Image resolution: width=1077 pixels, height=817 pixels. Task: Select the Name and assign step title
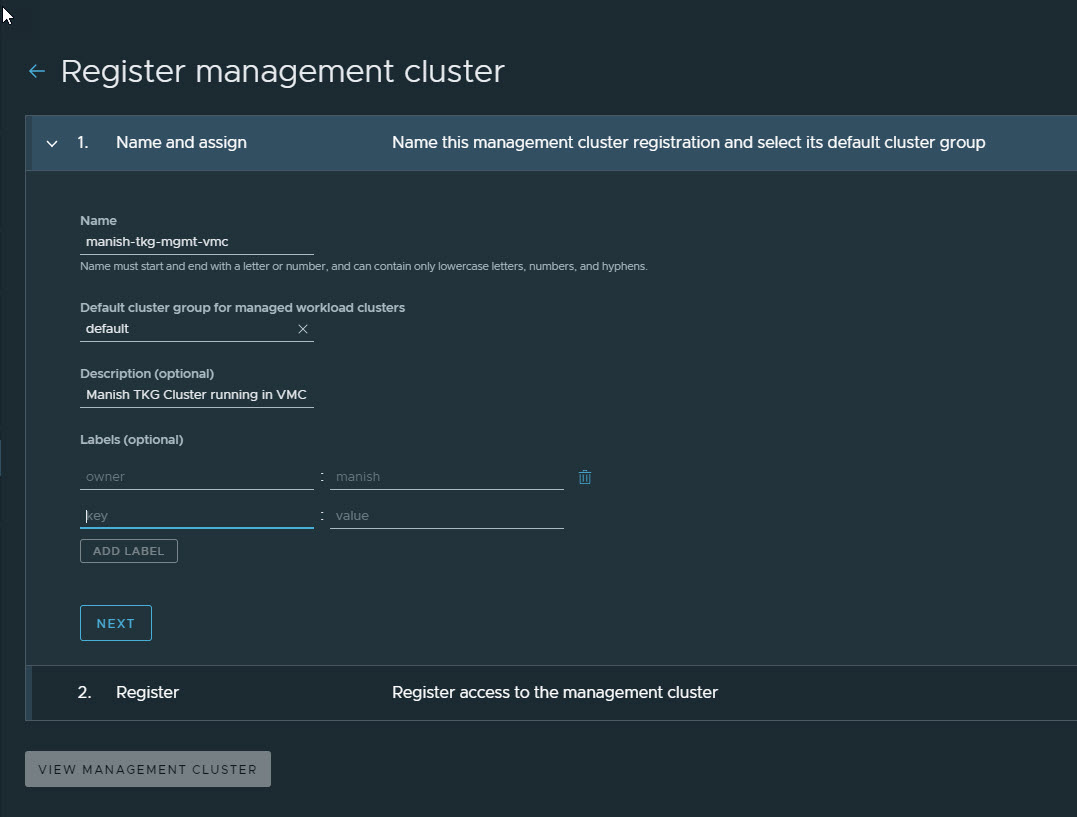[x=181, y=143]
